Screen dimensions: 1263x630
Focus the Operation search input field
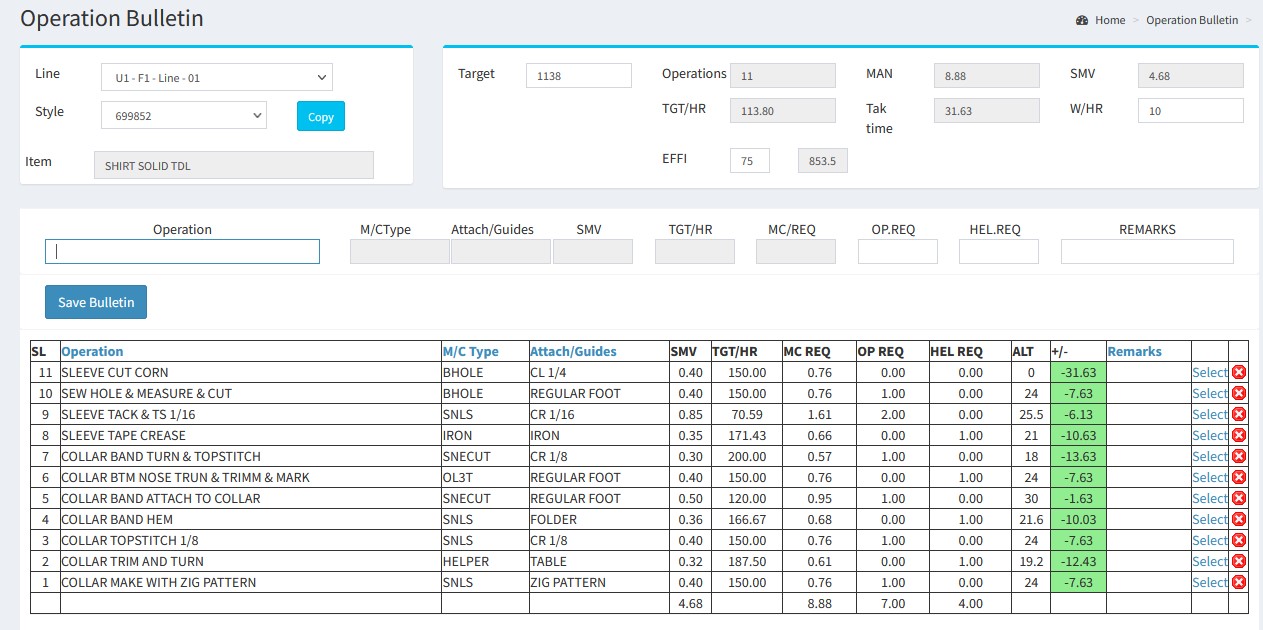182,252
